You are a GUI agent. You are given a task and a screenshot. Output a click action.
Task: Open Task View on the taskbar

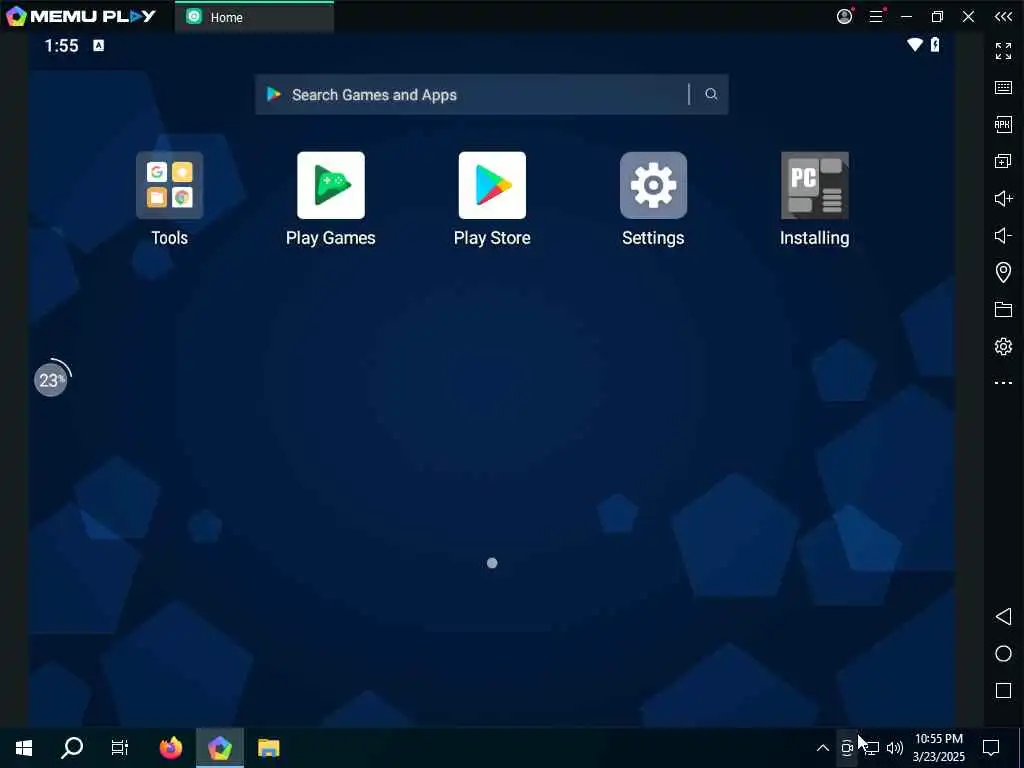pos(120,748)
